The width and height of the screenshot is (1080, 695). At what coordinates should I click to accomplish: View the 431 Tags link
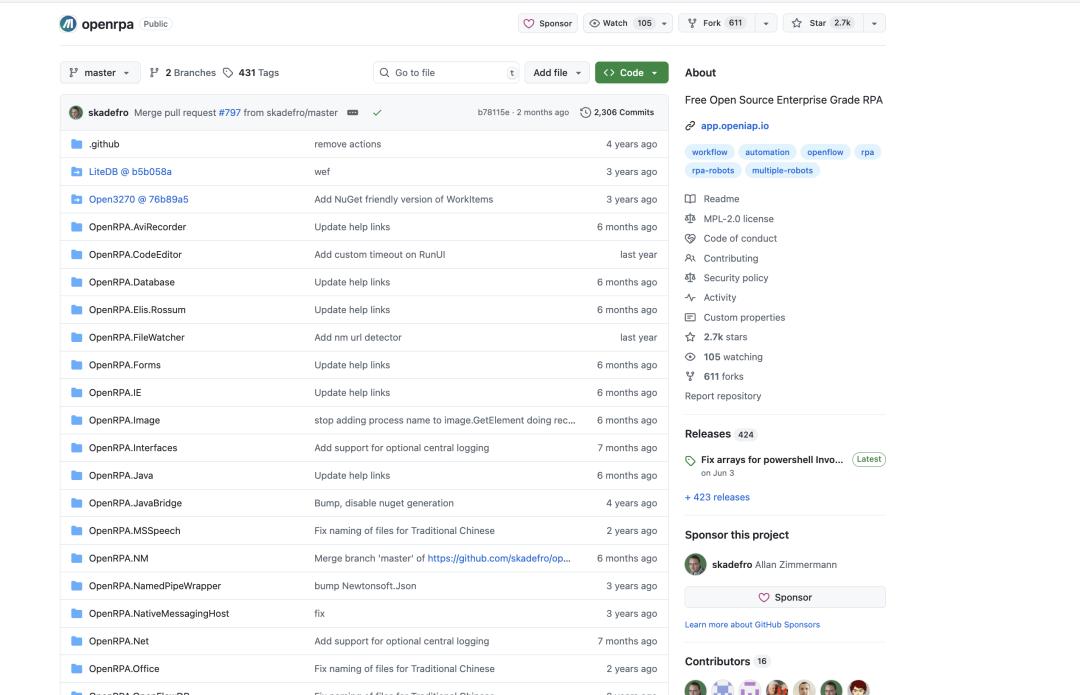tap(251, 72)
